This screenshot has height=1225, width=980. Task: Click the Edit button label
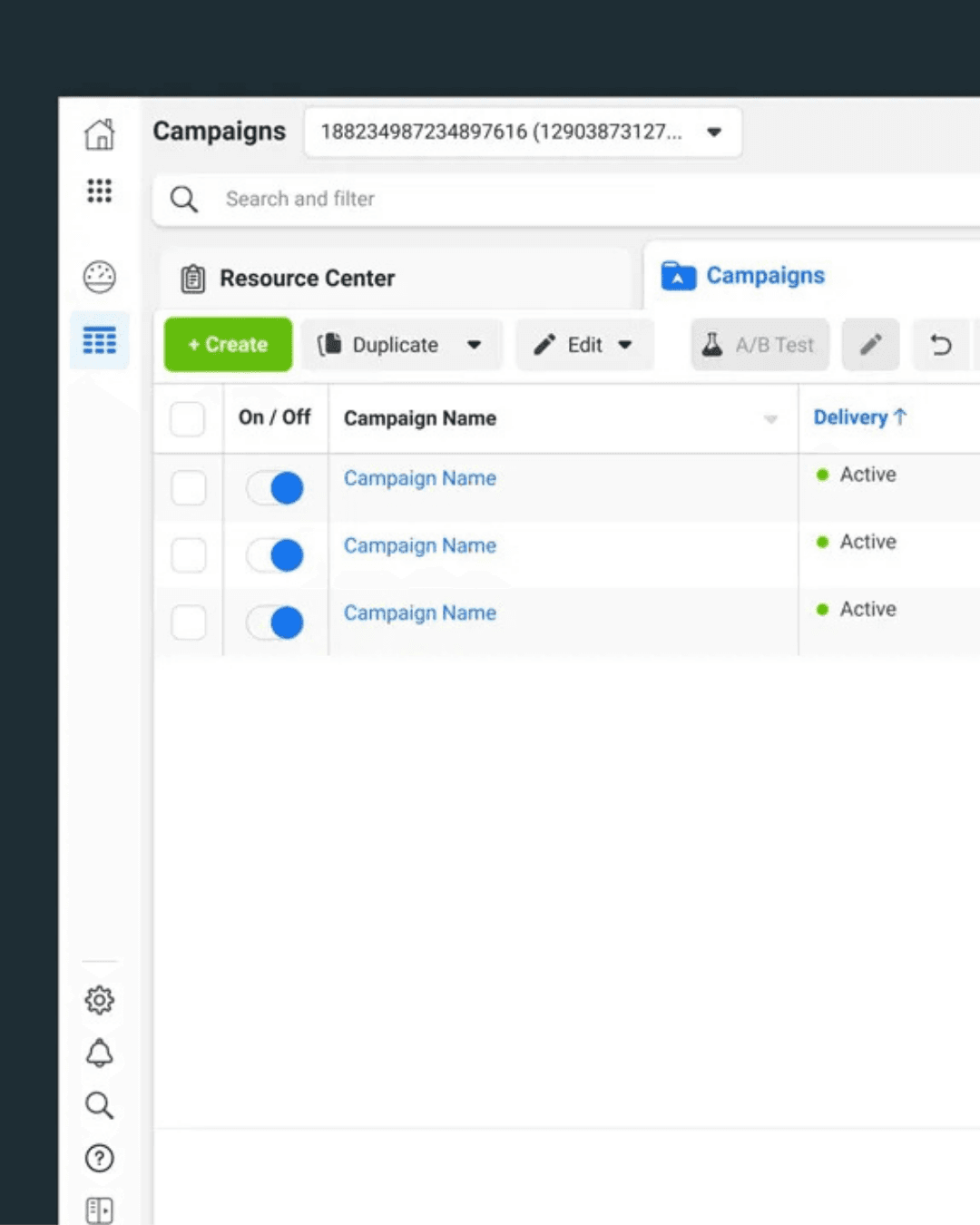(x=584, y=345)
